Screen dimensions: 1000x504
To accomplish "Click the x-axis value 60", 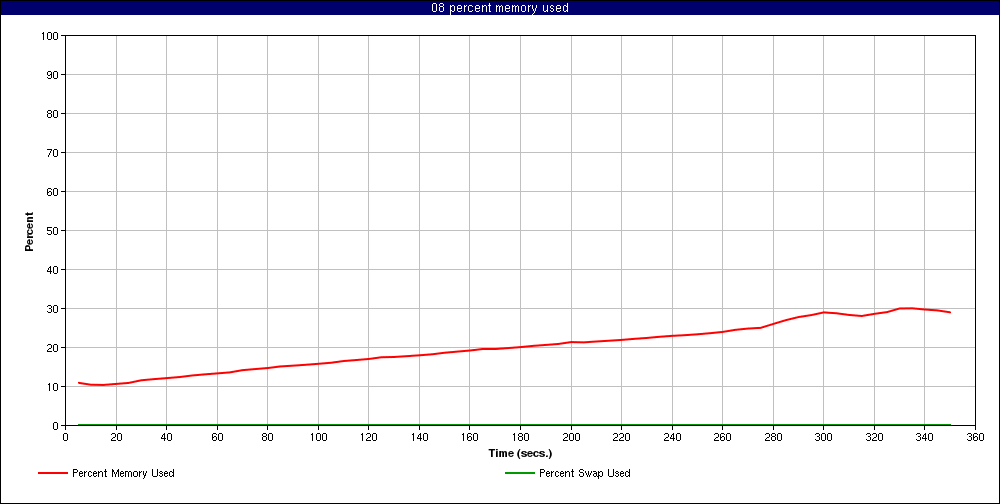I will tap(217, 437).
